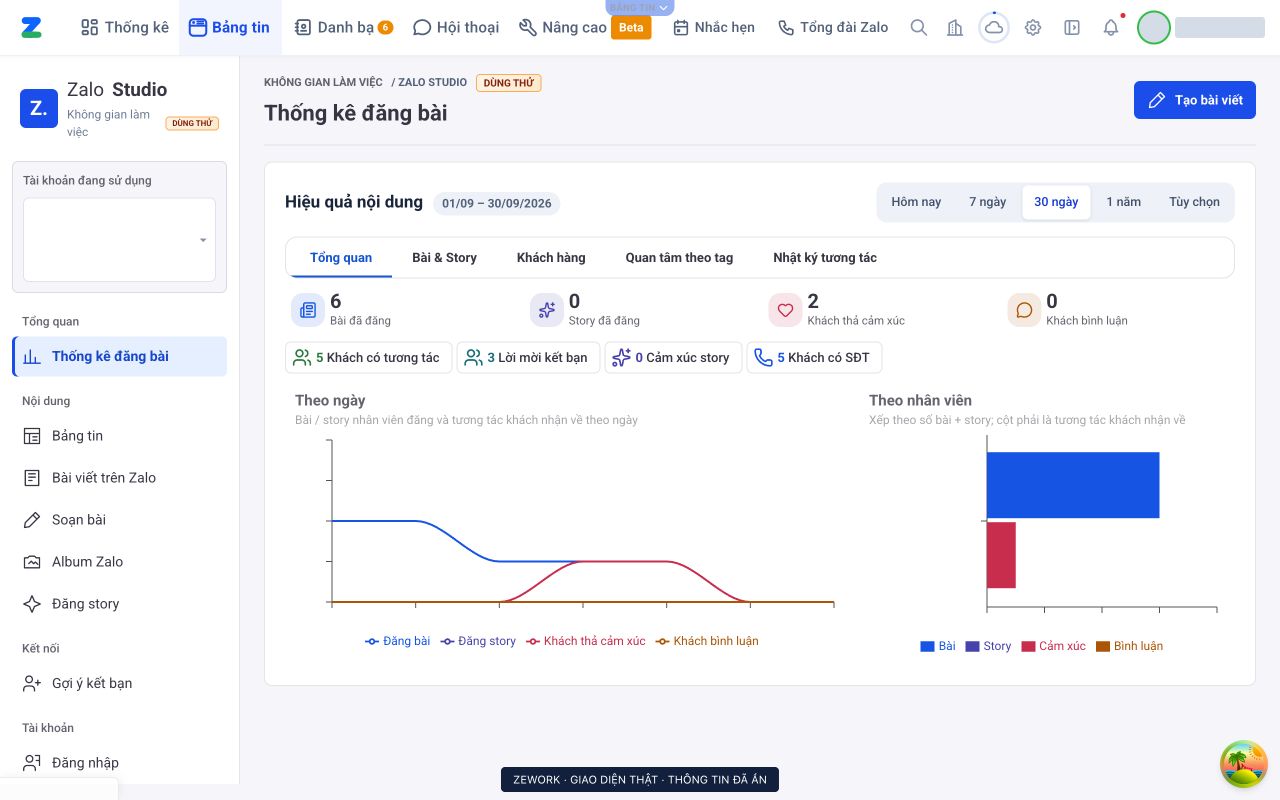The width and height of the screenshot is (1280, 800).
Task: Open Thống kê in top navigation
Action: pyautogui.click(x=125, y=27)
